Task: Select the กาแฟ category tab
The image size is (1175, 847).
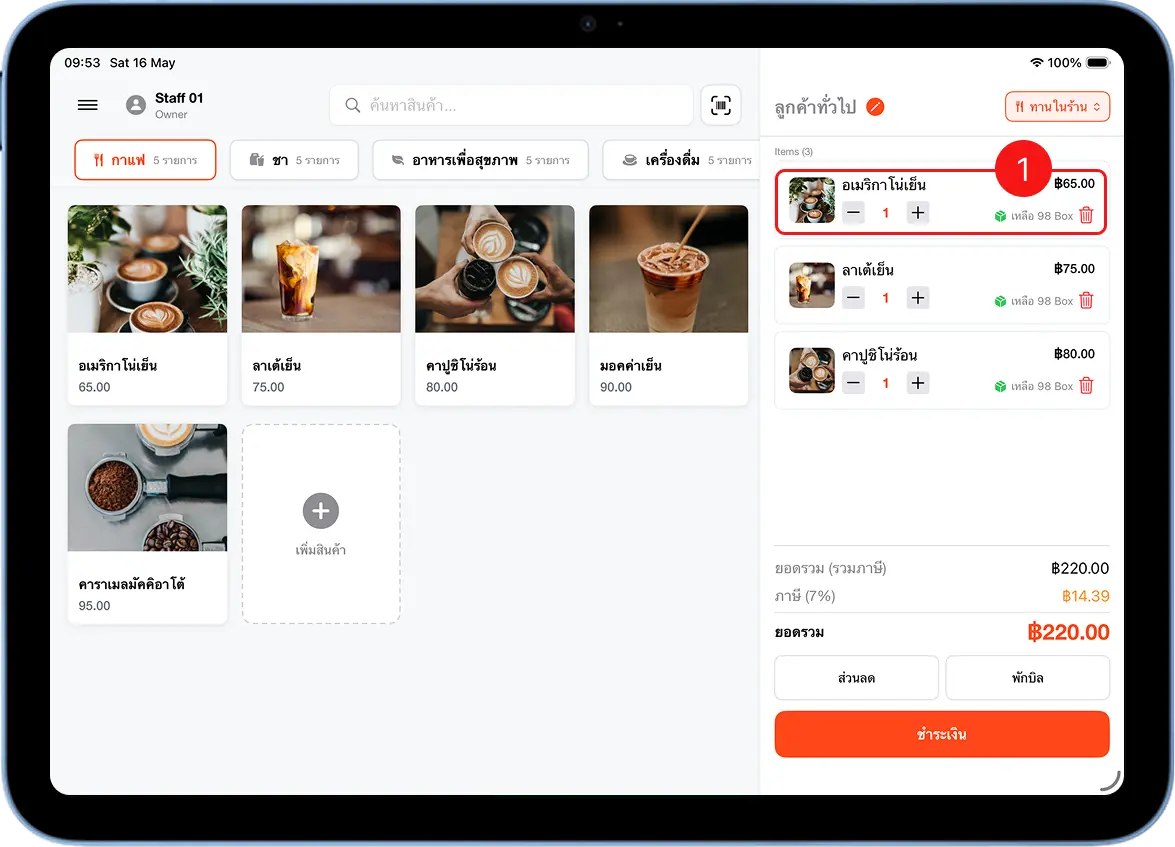Action: pos(145,160)
